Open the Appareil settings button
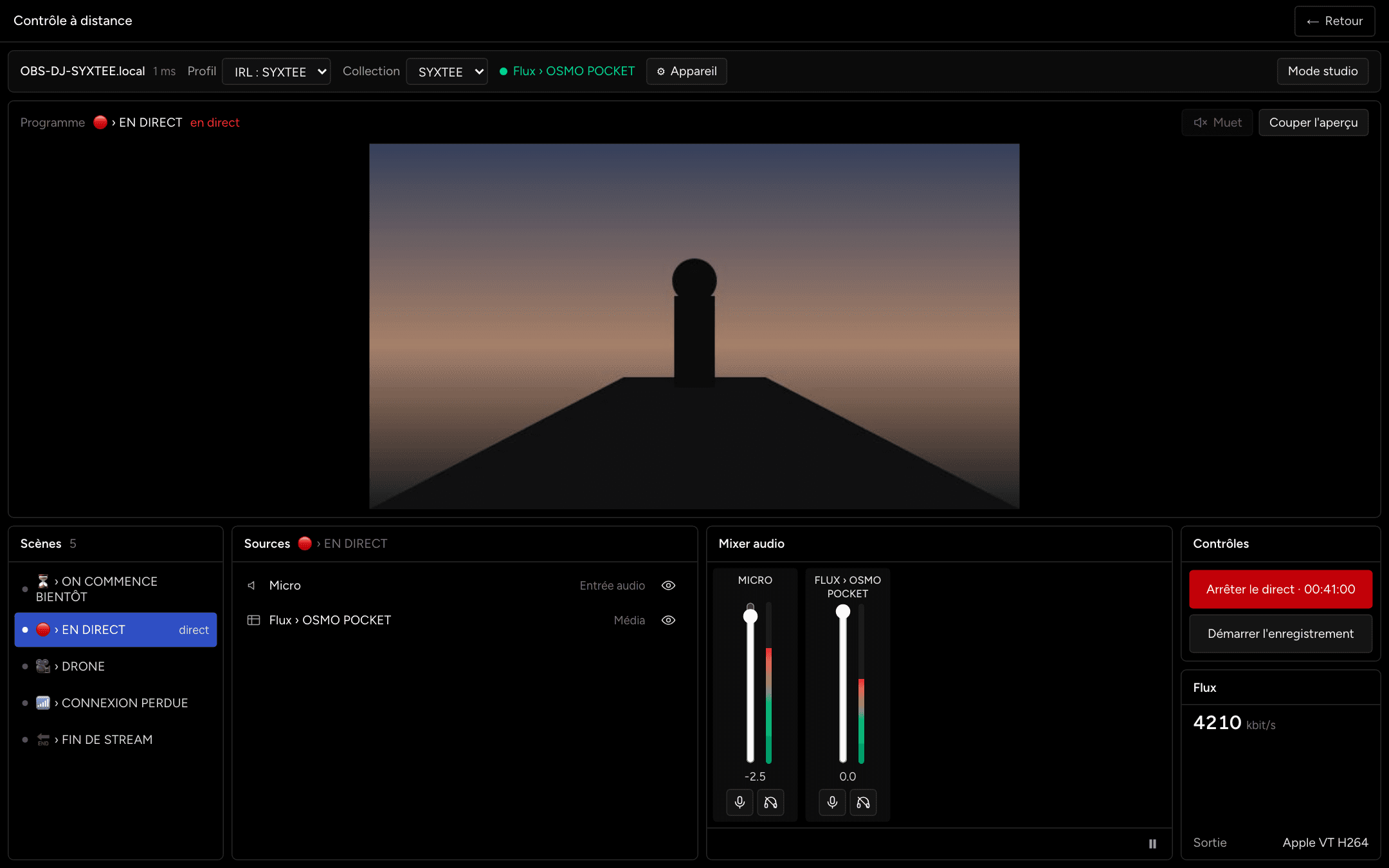Viewport: 1389px width, 868px height. tap(686, 71)
